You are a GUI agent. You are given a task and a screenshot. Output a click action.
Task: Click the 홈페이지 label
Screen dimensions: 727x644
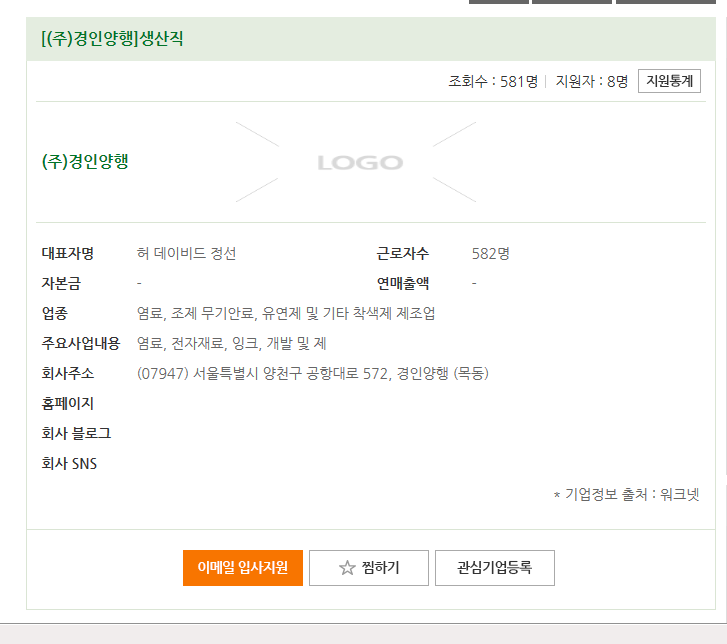pyautogui.click(x=68, y=403)
